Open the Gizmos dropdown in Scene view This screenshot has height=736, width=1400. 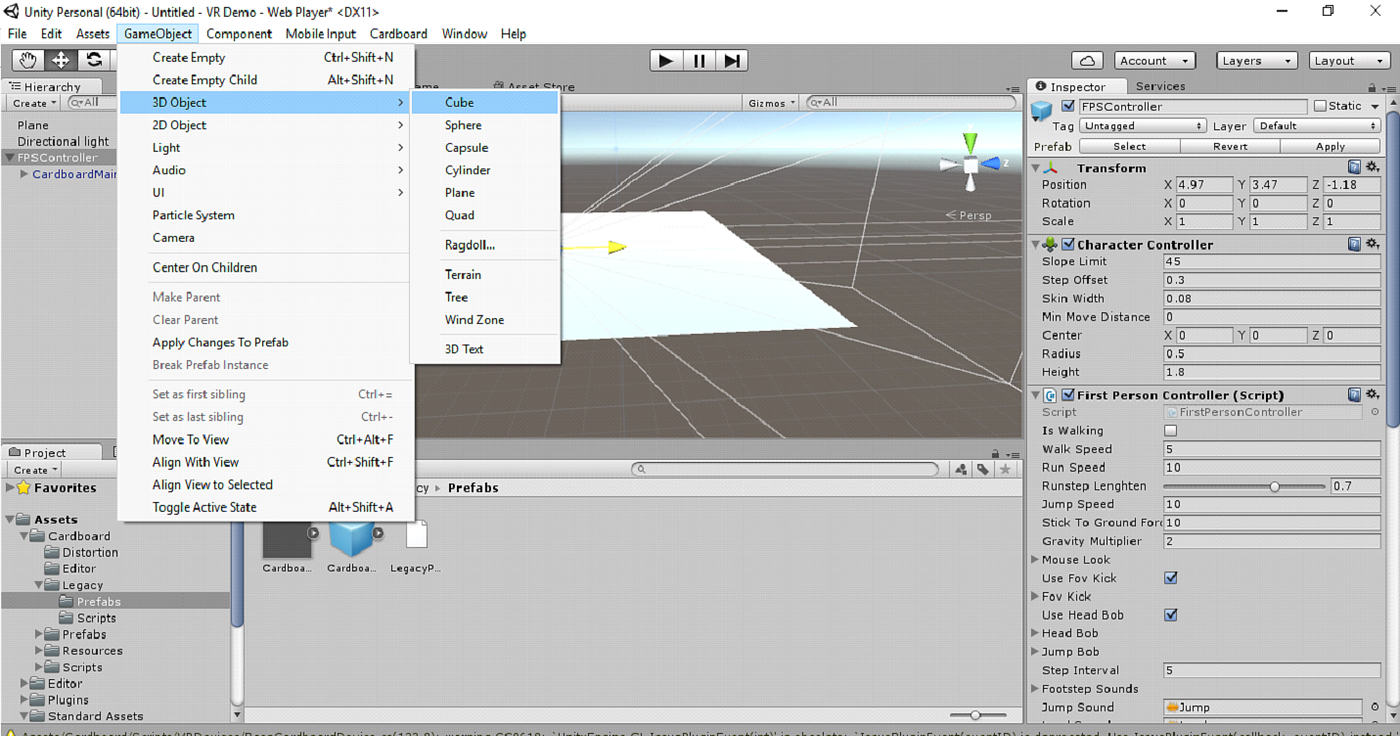pos(772,103)
